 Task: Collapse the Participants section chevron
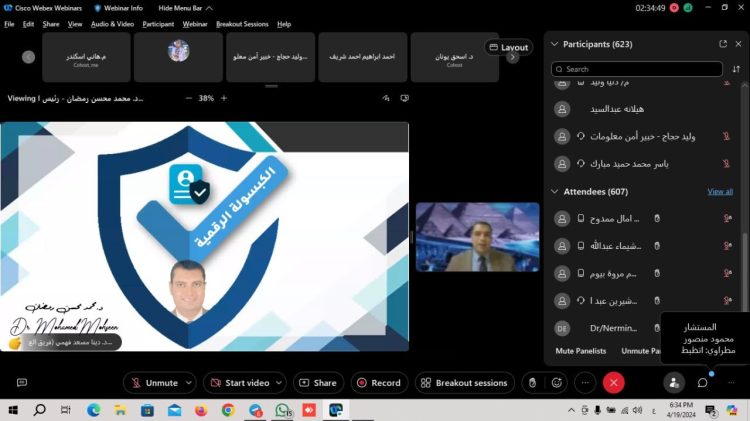554,44
